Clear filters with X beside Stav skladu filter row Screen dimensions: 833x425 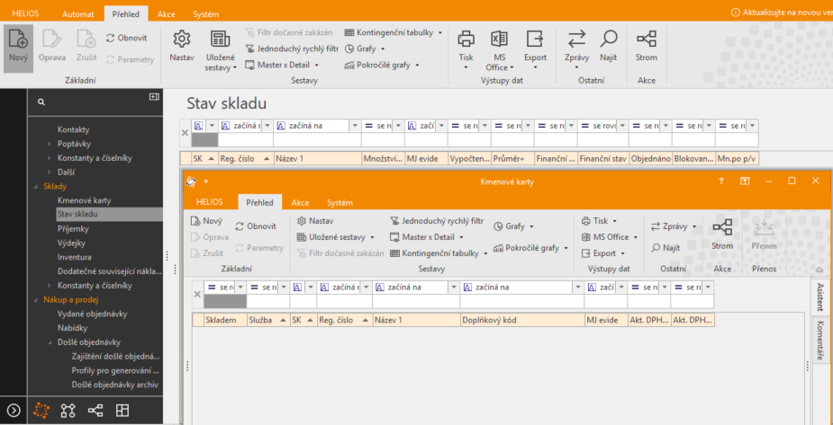coord(185,133)
